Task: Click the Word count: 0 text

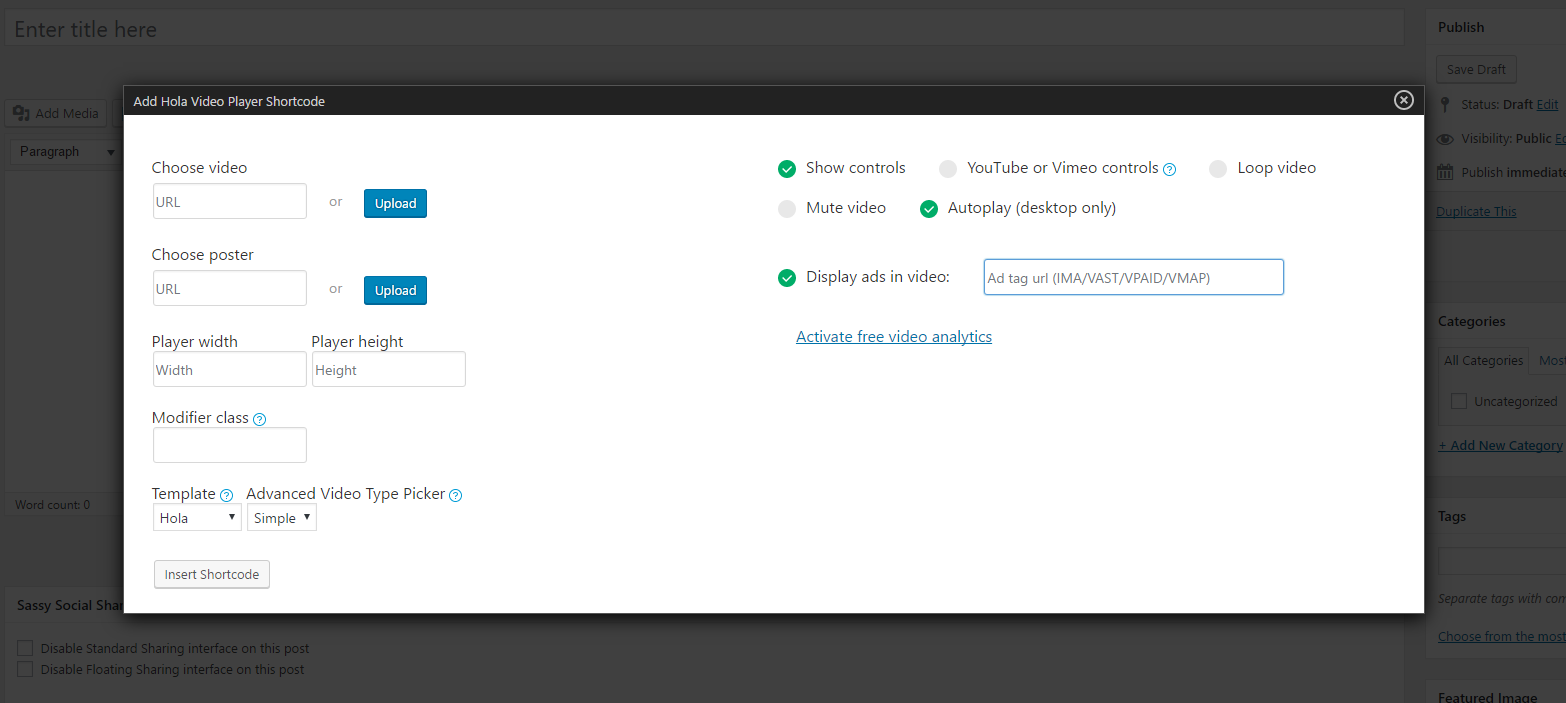Action: (52, 505)
